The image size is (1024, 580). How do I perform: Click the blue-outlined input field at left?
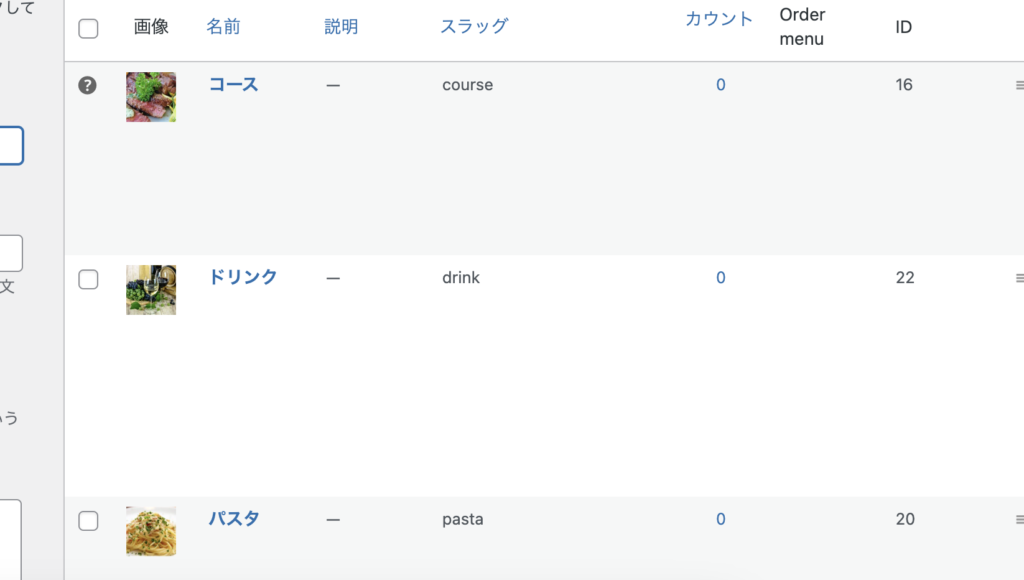tap(10, 146)
